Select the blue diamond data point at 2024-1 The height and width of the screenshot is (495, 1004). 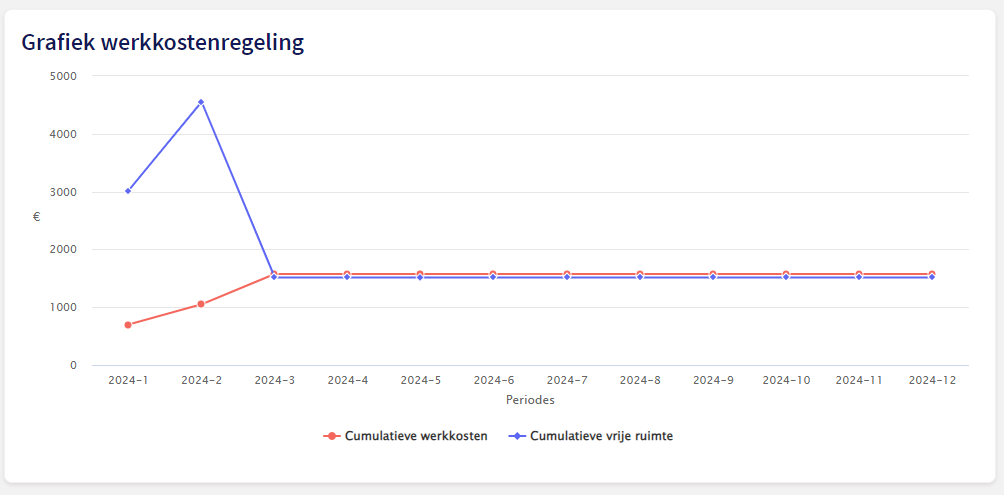128,191
